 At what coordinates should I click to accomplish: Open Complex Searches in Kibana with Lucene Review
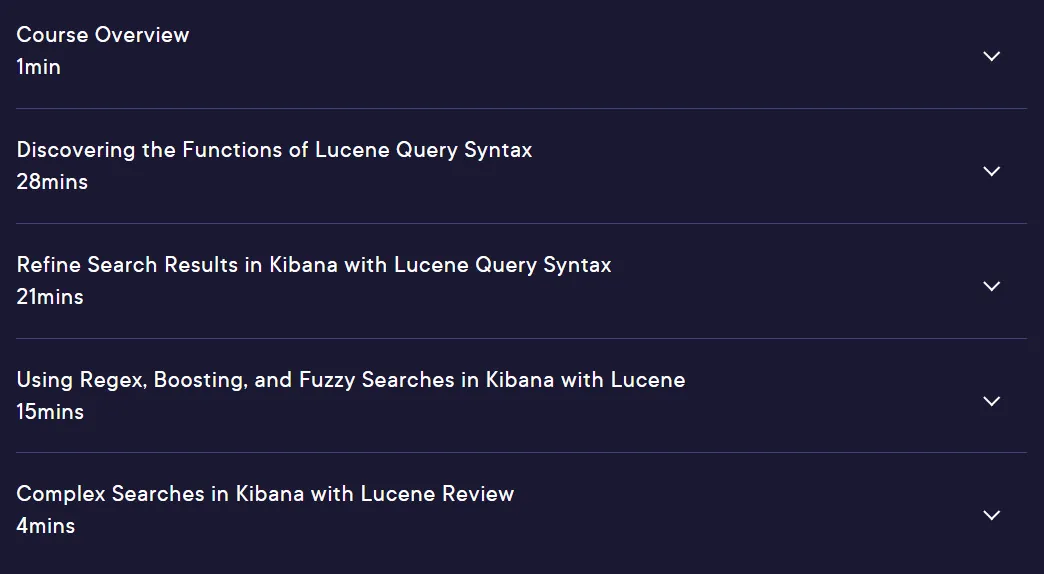pos(265,494)
